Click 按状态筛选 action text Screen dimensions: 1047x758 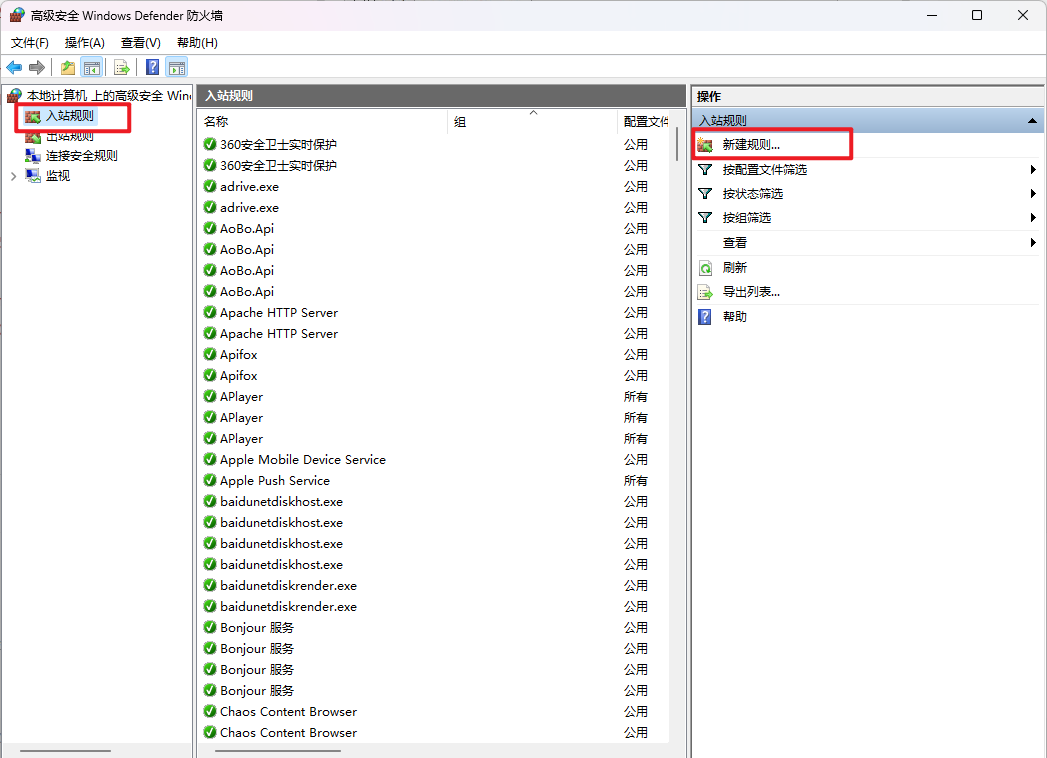tap(753, 194)
